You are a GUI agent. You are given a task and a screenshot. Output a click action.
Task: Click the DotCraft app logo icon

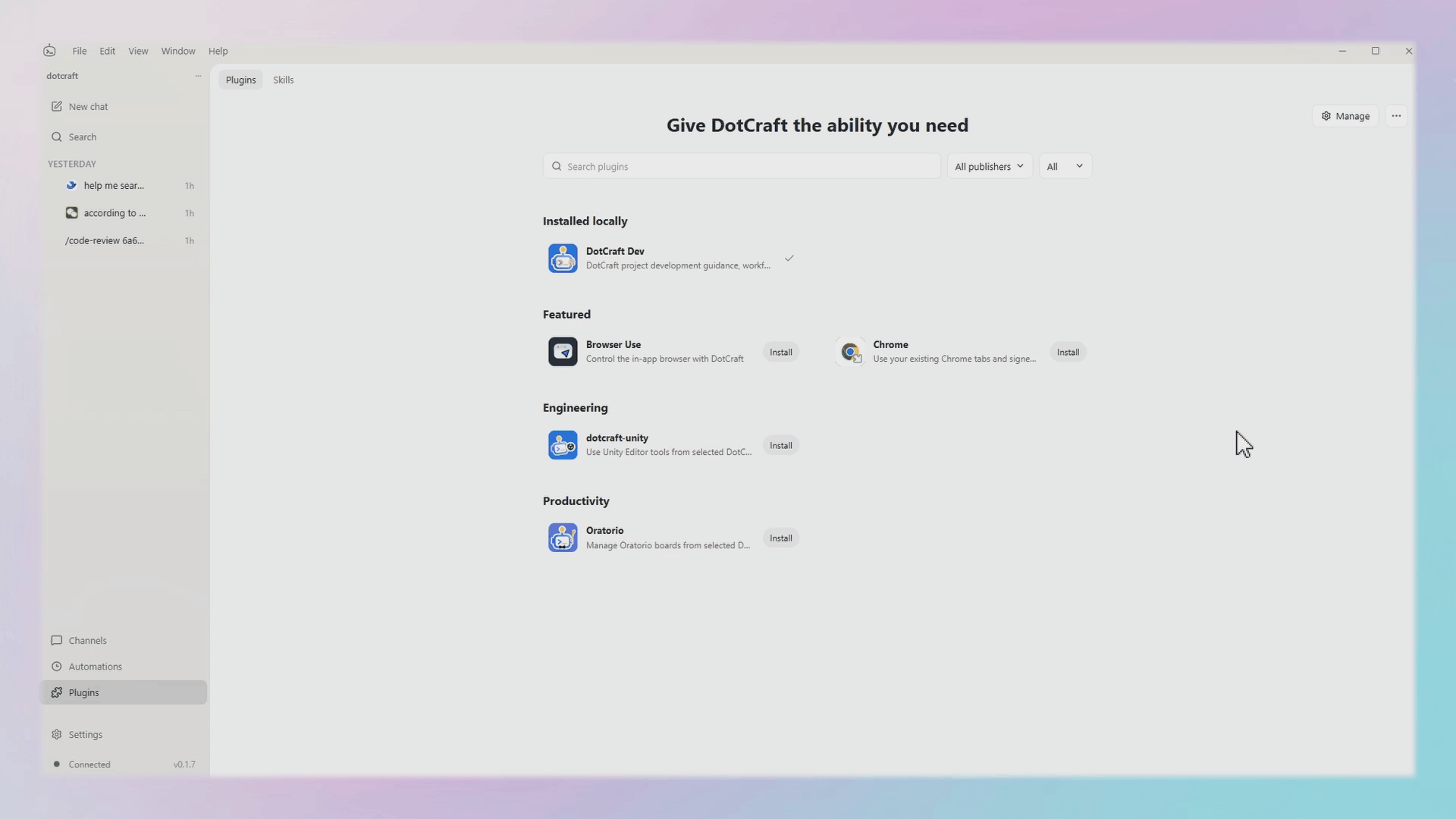click(49, 51)
